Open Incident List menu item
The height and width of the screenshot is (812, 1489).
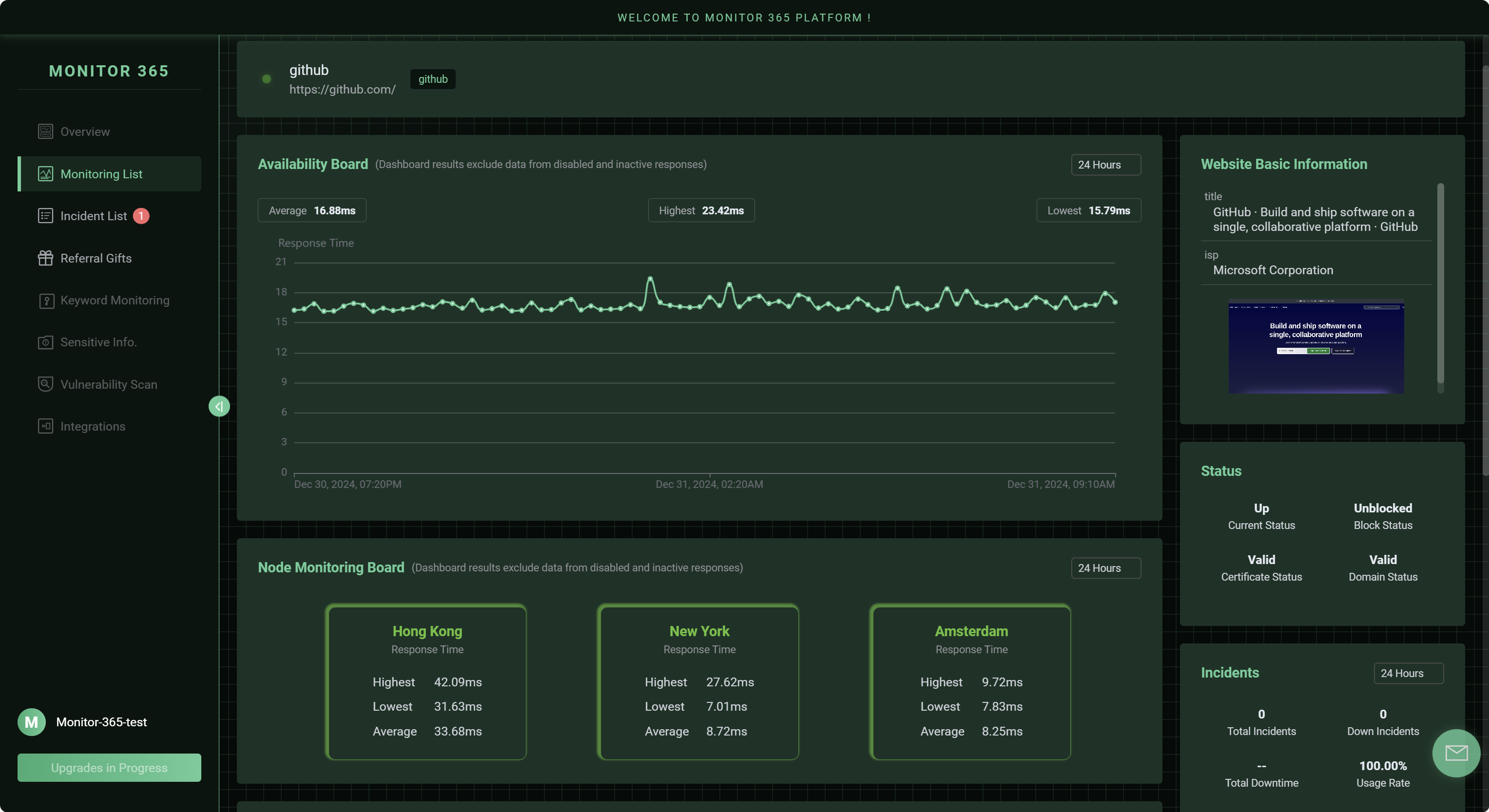click(109, 216)
